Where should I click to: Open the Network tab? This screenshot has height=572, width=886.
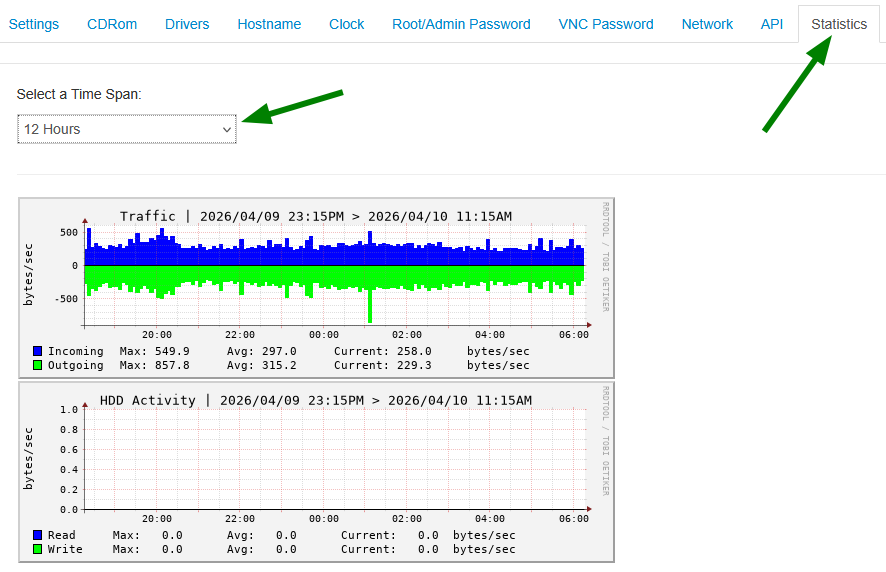(x=707, y=24)
